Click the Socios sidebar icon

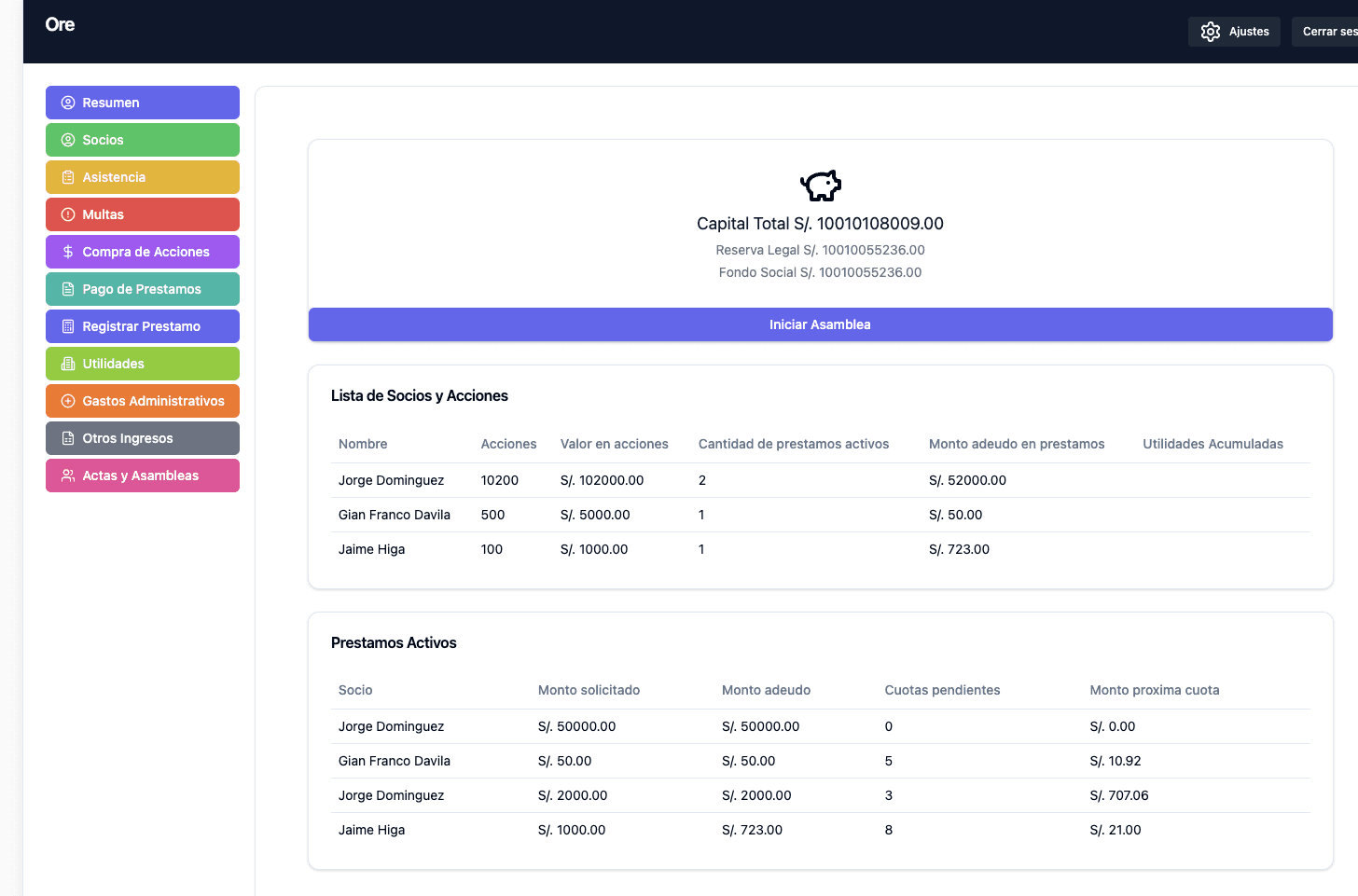coord(68,140)
